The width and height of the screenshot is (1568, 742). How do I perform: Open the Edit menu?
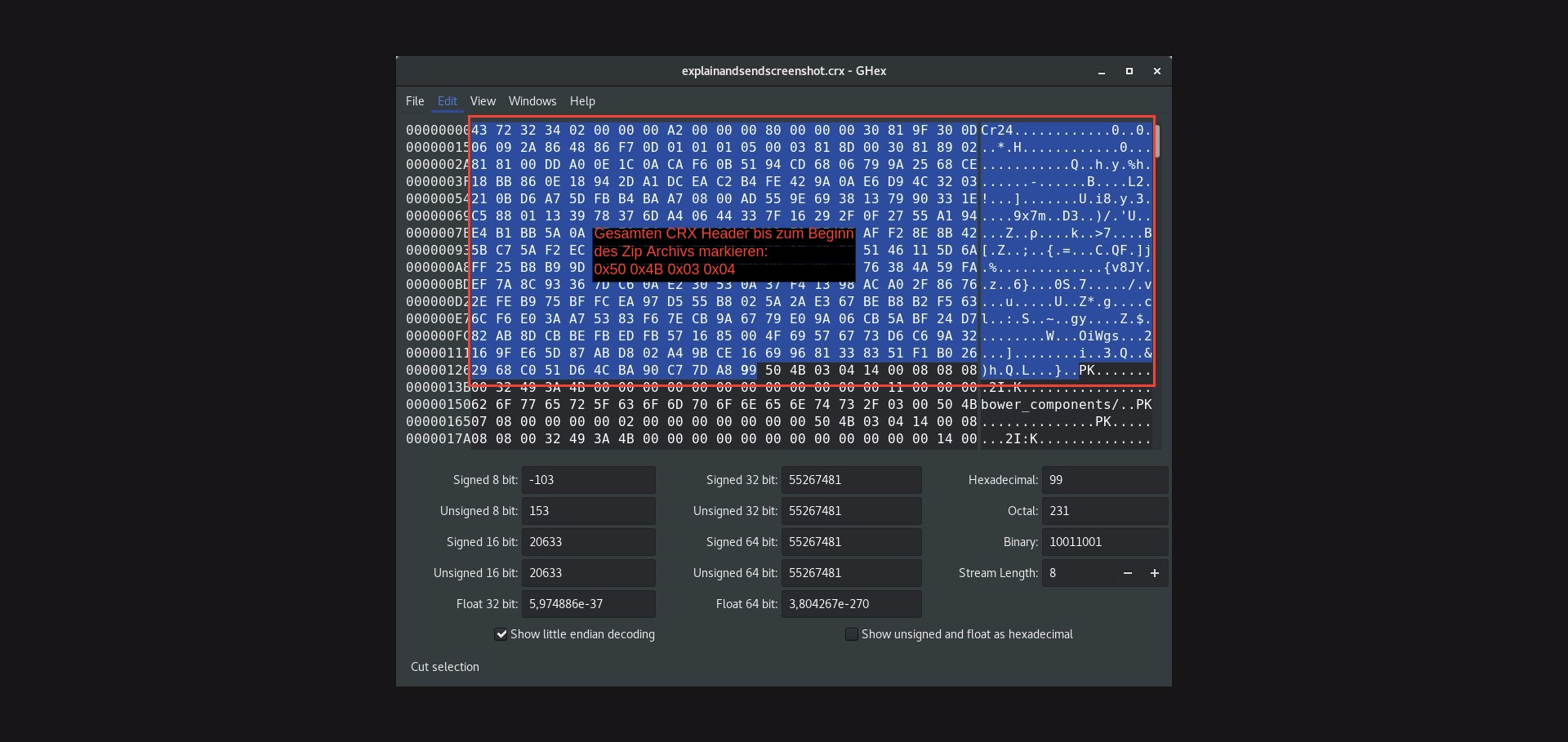point(447,101)
